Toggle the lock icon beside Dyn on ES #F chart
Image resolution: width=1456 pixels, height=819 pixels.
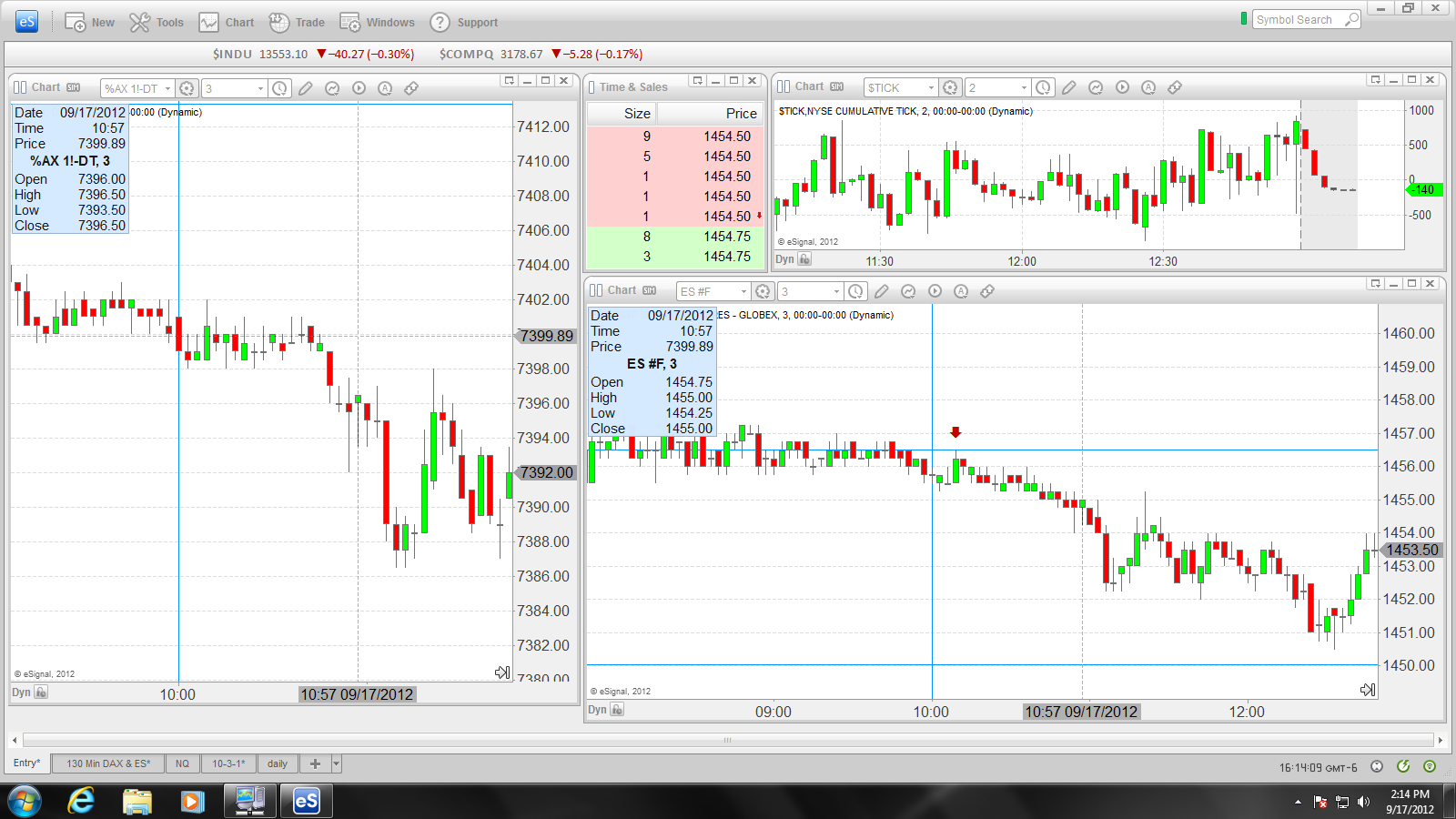[617, 710]
